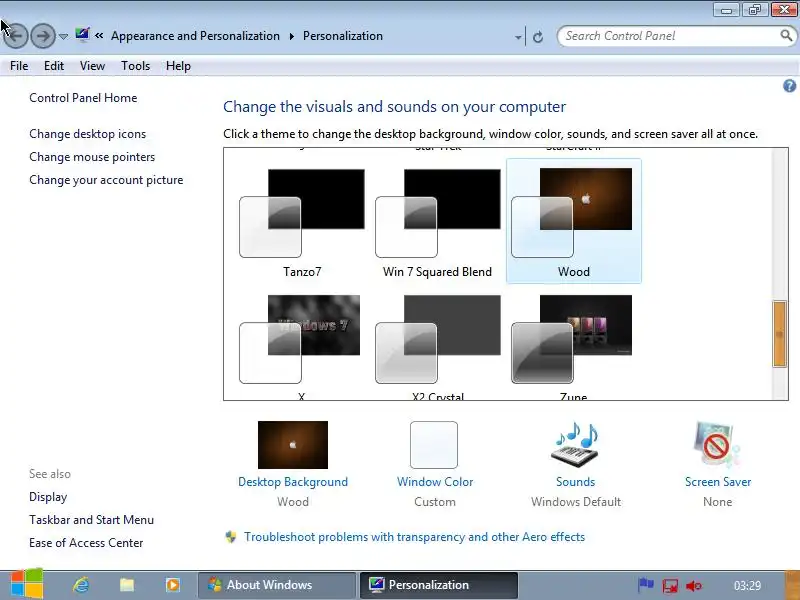Select the Win 7 Squared Blend theme
This screenshot has height=600, width=800.
(438, 221)
